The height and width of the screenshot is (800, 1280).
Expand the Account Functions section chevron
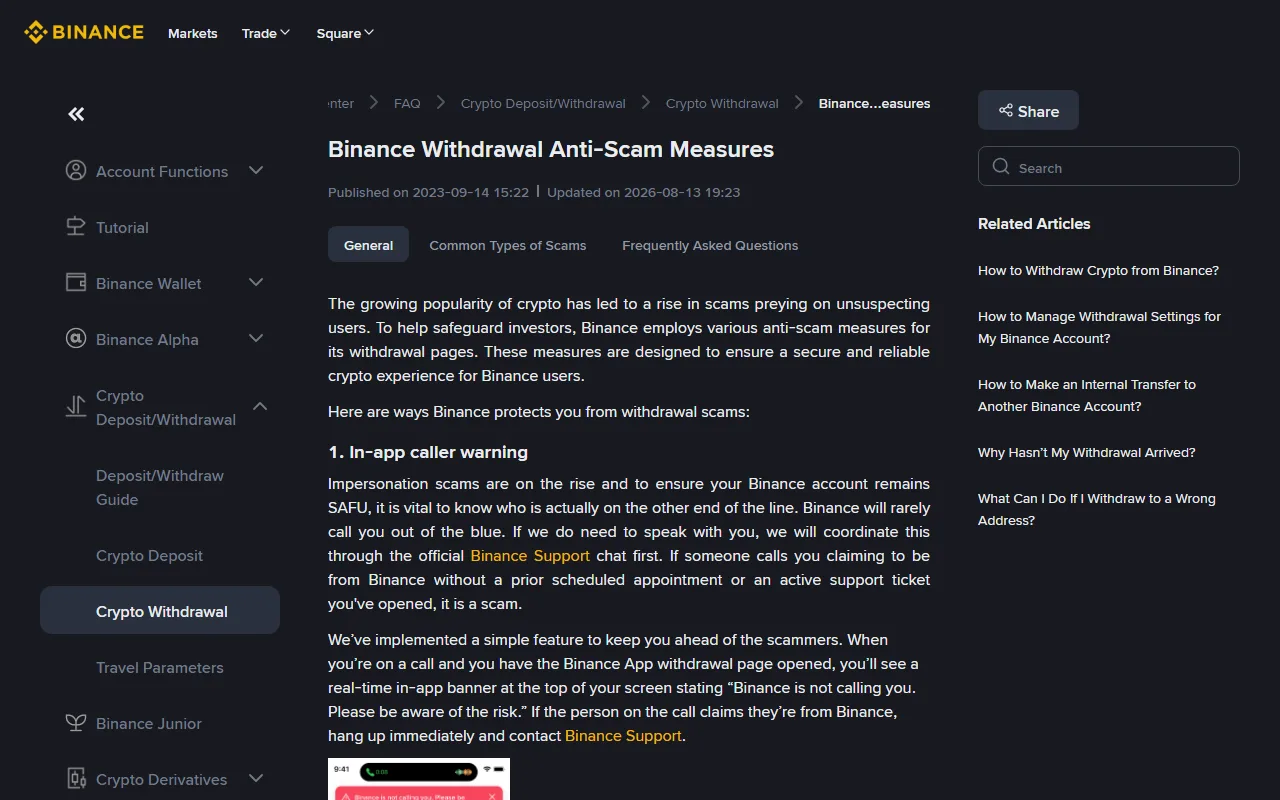256,171
